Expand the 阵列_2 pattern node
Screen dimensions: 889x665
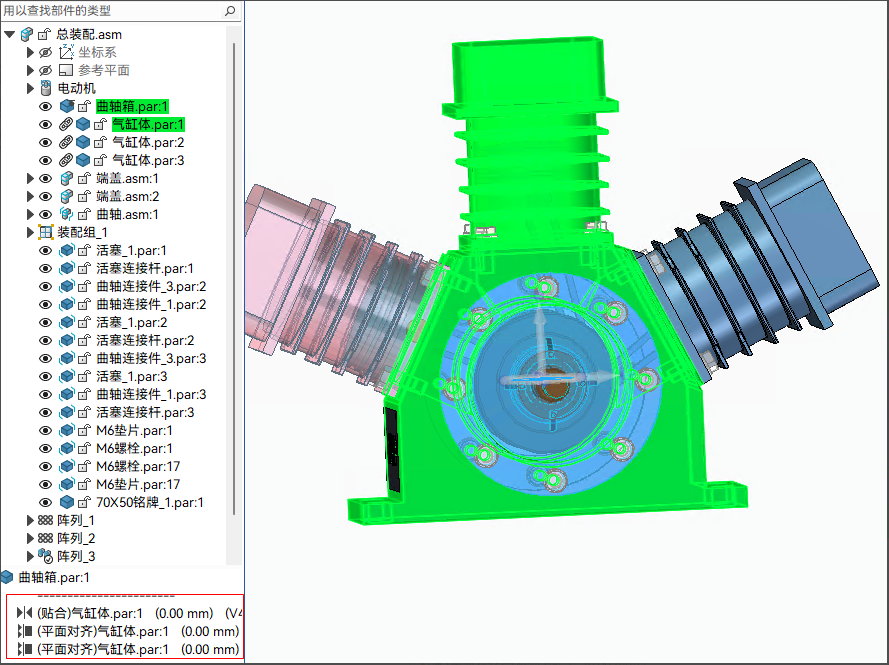(31, 539)
